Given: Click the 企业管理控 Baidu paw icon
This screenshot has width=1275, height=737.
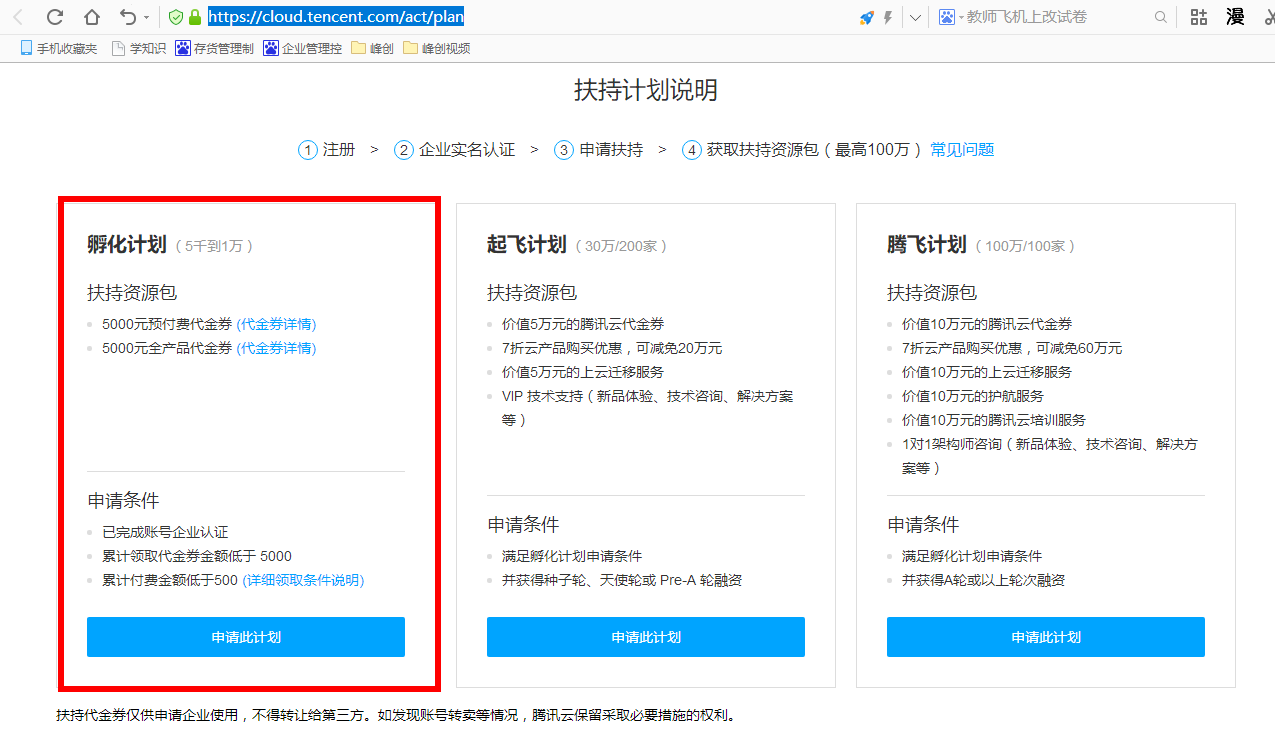Looking at the screenshot, I should coord(271,48).
